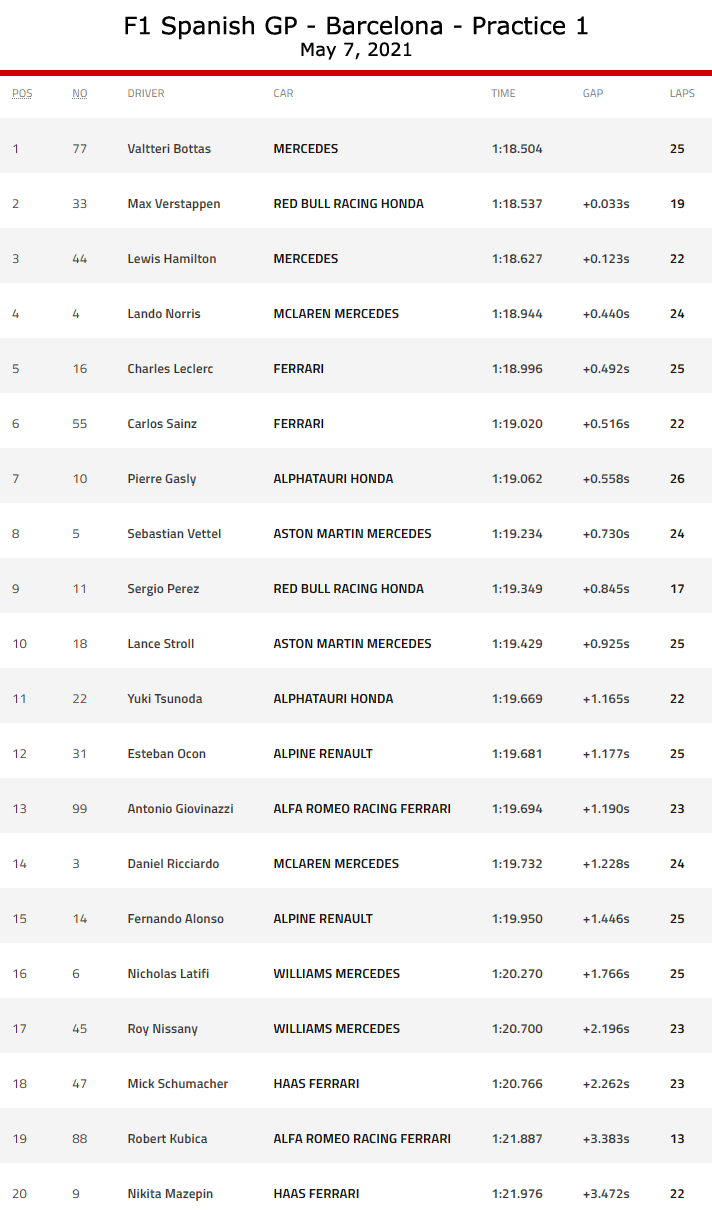Select driver Mick Schumacher
Screen dimensions: 712x1212
(178, 1084)
